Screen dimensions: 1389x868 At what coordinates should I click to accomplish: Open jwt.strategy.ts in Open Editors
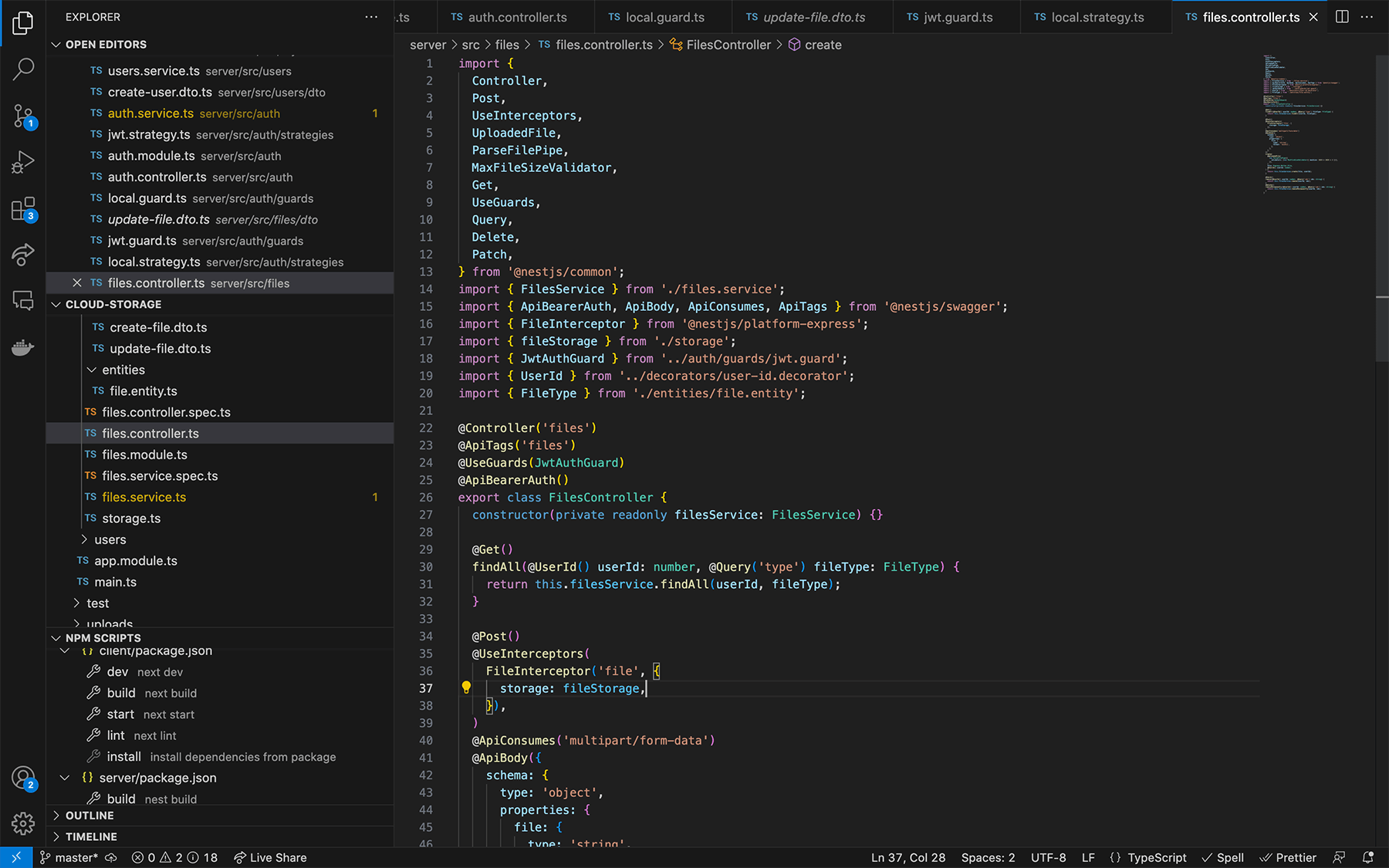[x=220, y=134]
